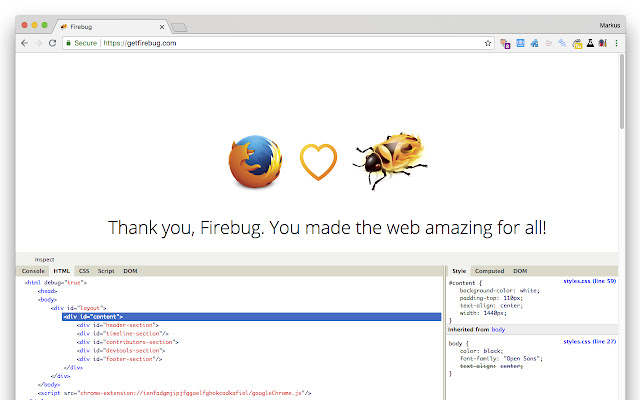The image size is (640, 400).
Task: Bookmark this page with the star icon
Action: pos(488,43)
